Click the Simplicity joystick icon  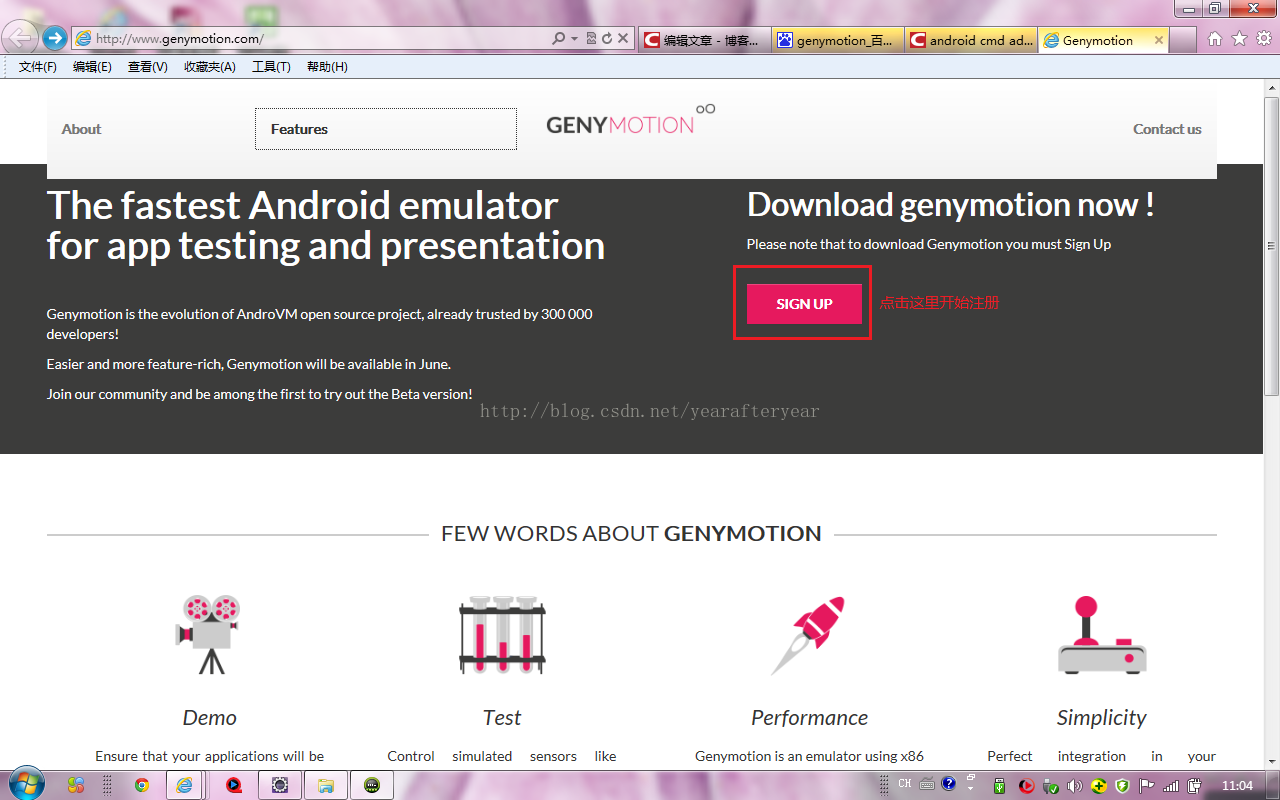click(x=1101, y=635)
